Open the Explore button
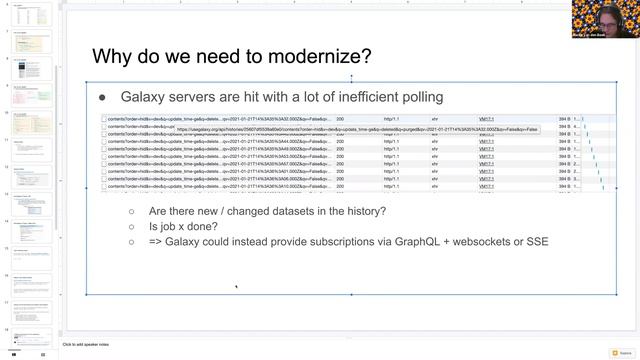640x360 pixels. (622, 353)
